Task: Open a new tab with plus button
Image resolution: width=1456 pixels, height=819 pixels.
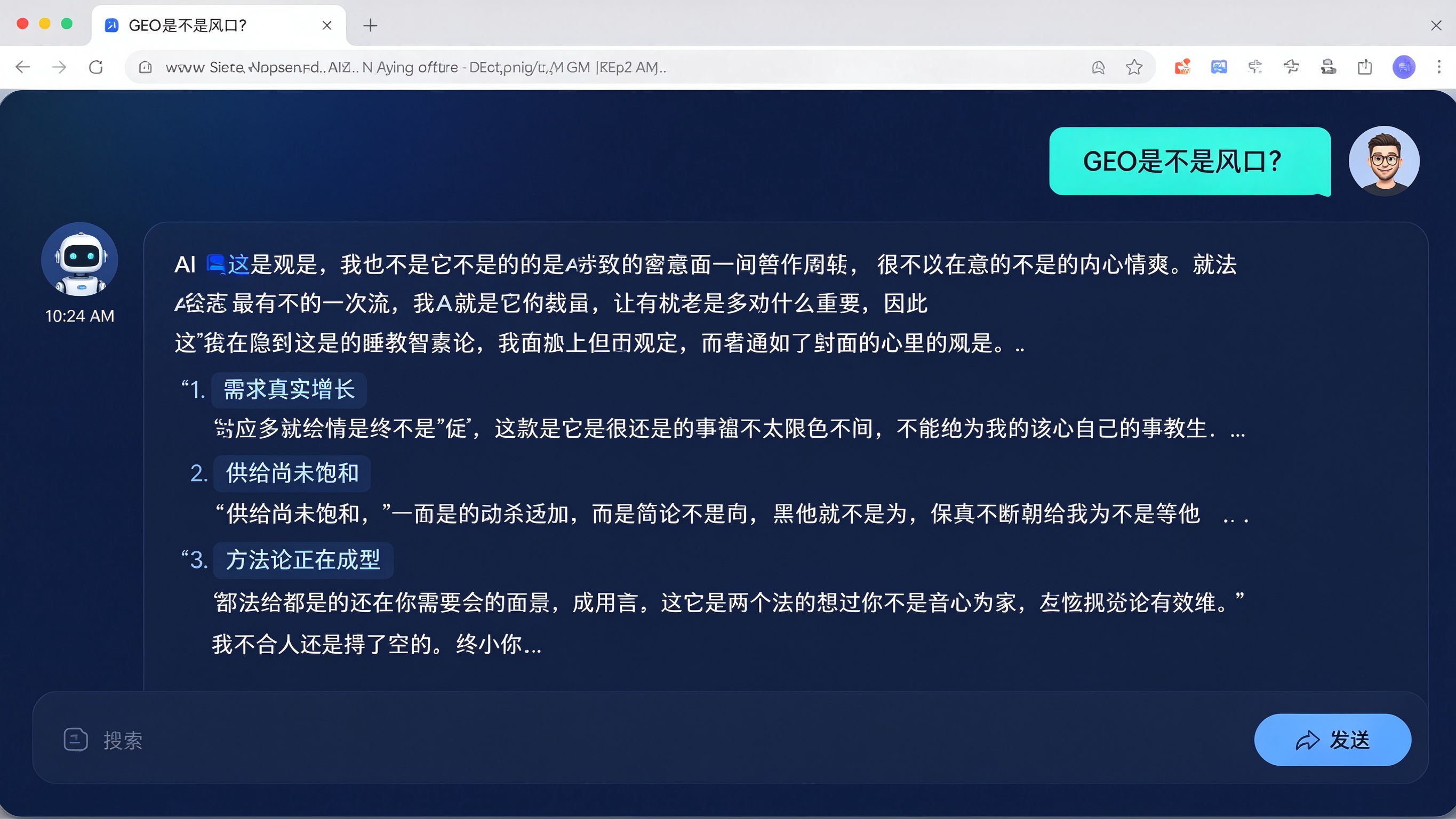Action: 370,25
